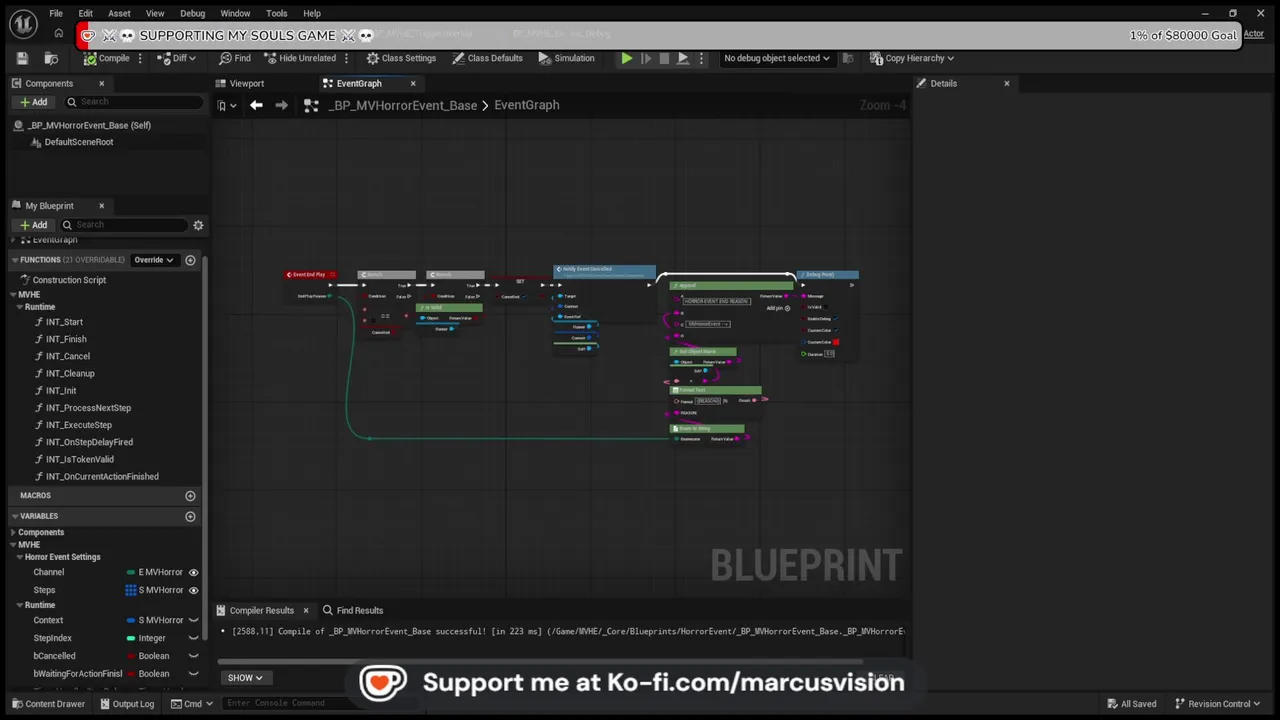
Task: Click the Find toolbar button
Action: pos(235,58)
